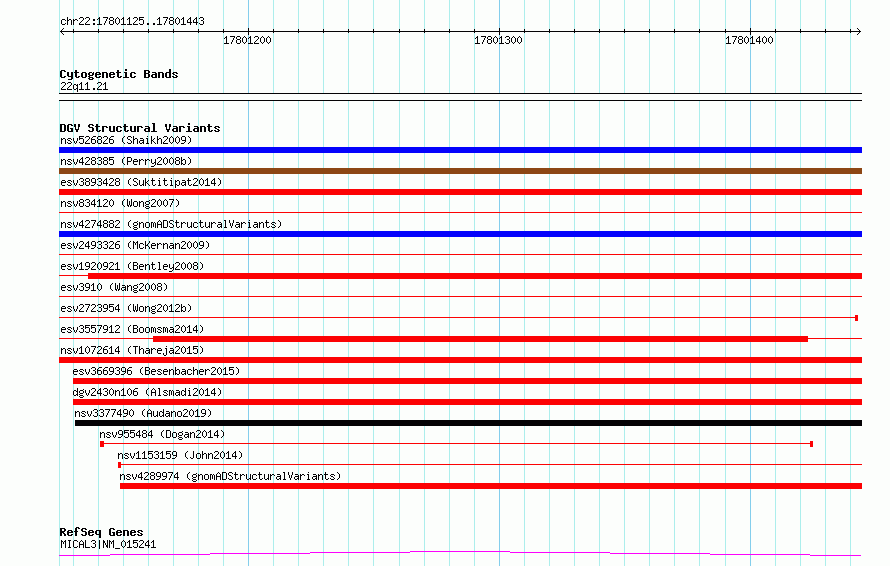Click the nsv955484 right end marker
This screenshot has height=566, width=890.
812,444
